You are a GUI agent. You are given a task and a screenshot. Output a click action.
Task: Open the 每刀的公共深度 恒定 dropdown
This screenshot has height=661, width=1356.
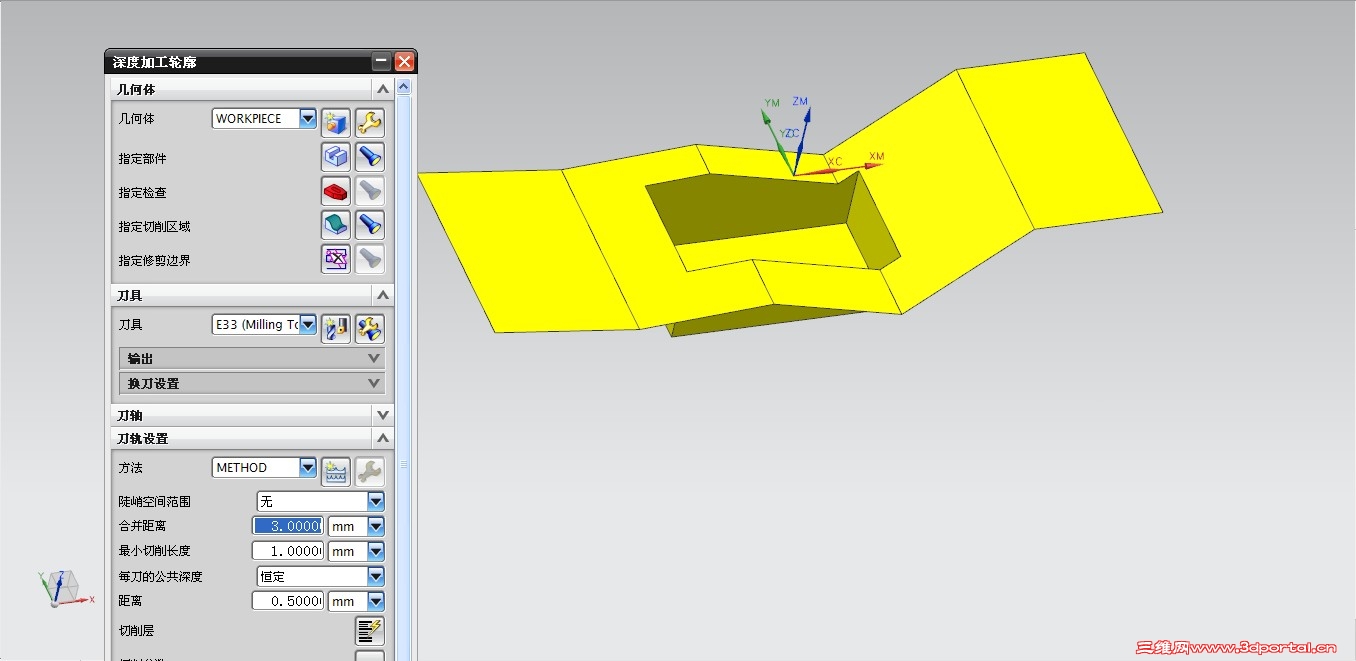tap(376, 576)
